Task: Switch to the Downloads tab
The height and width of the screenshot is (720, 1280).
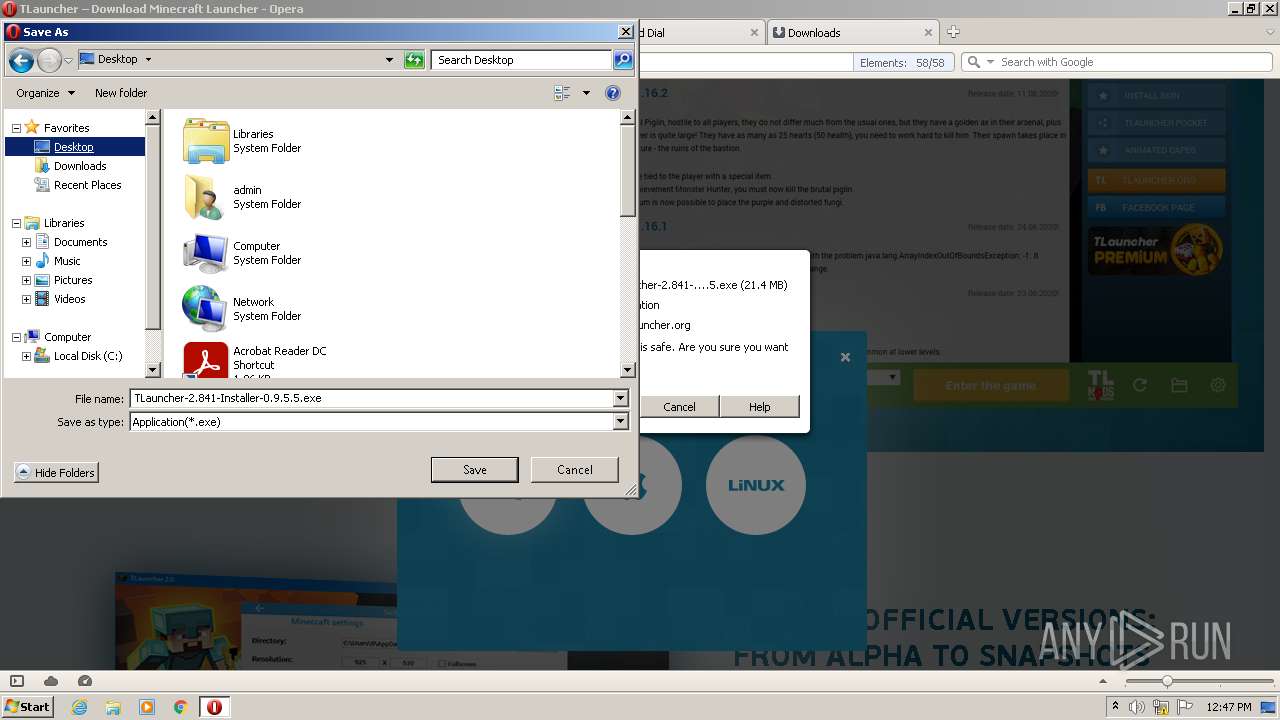Action: coord(852,32)
